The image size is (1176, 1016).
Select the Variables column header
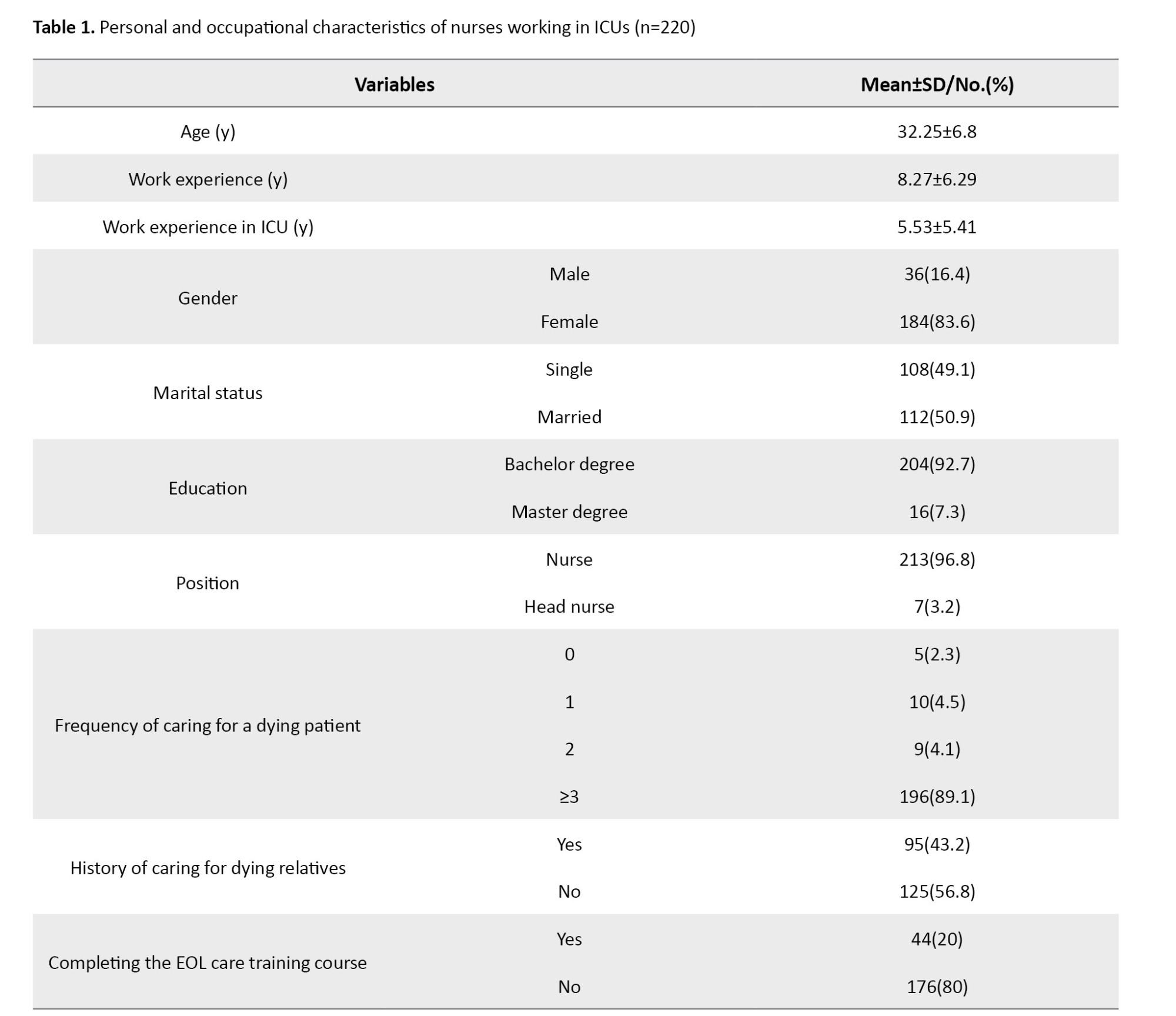pos(394,85)
